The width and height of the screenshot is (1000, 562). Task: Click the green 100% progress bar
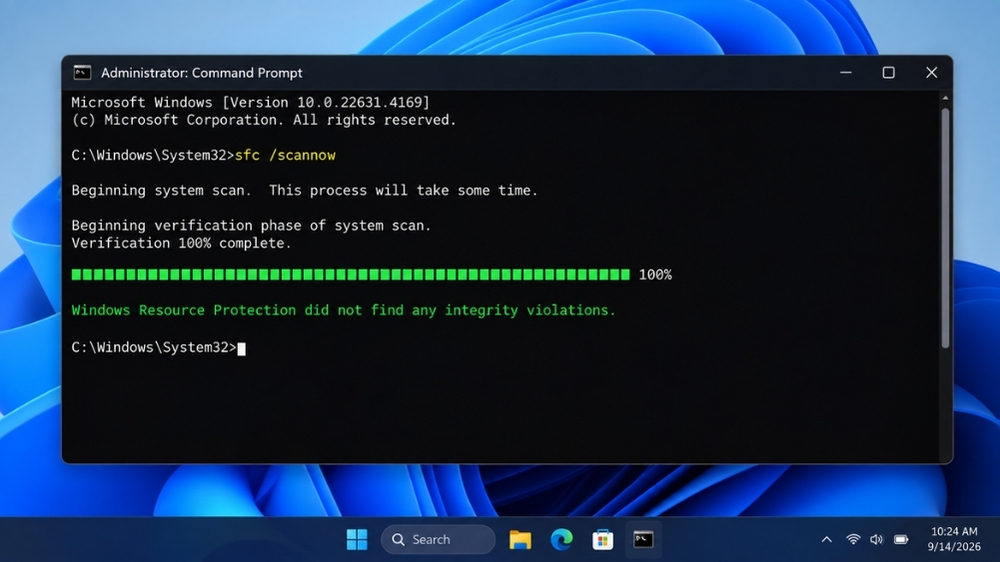pyautogui.click(x=351, y=275)
